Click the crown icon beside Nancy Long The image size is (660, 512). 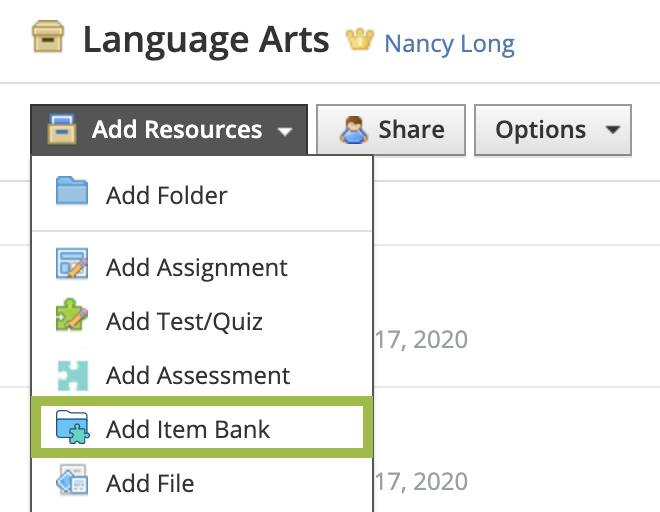point(359,41)
